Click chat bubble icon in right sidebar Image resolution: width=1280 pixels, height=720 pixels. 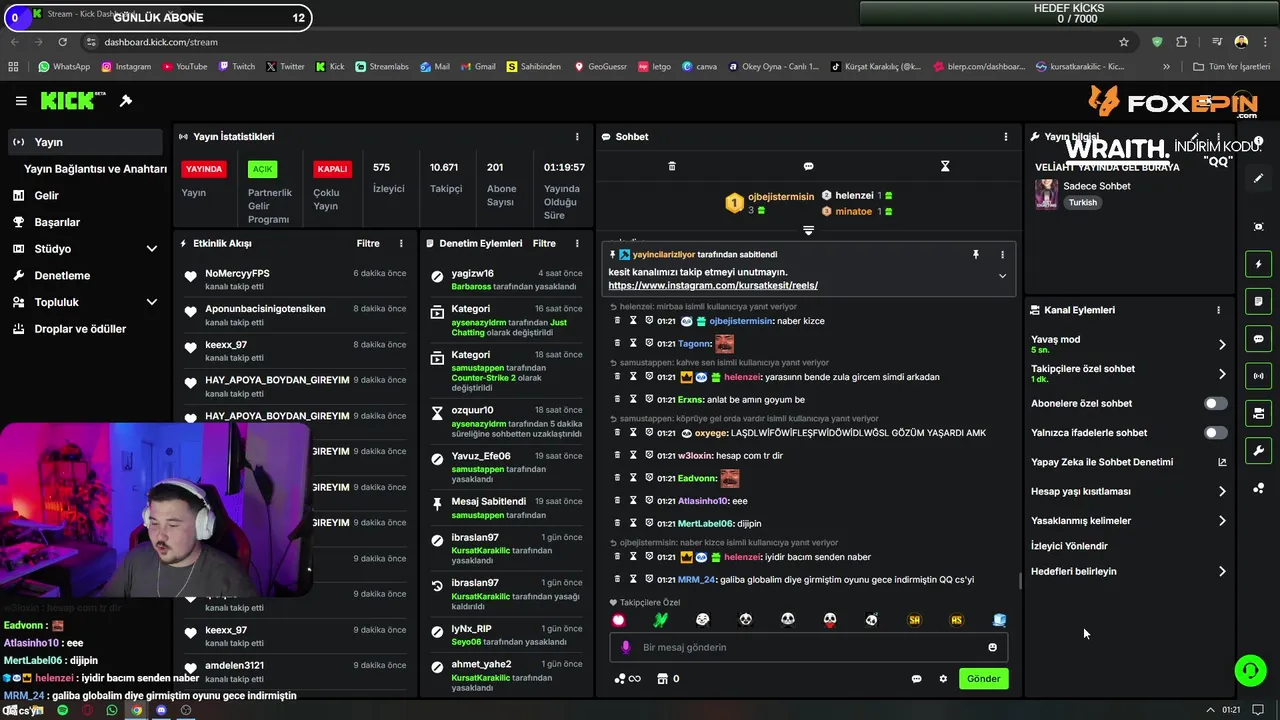coord(1259,339)
